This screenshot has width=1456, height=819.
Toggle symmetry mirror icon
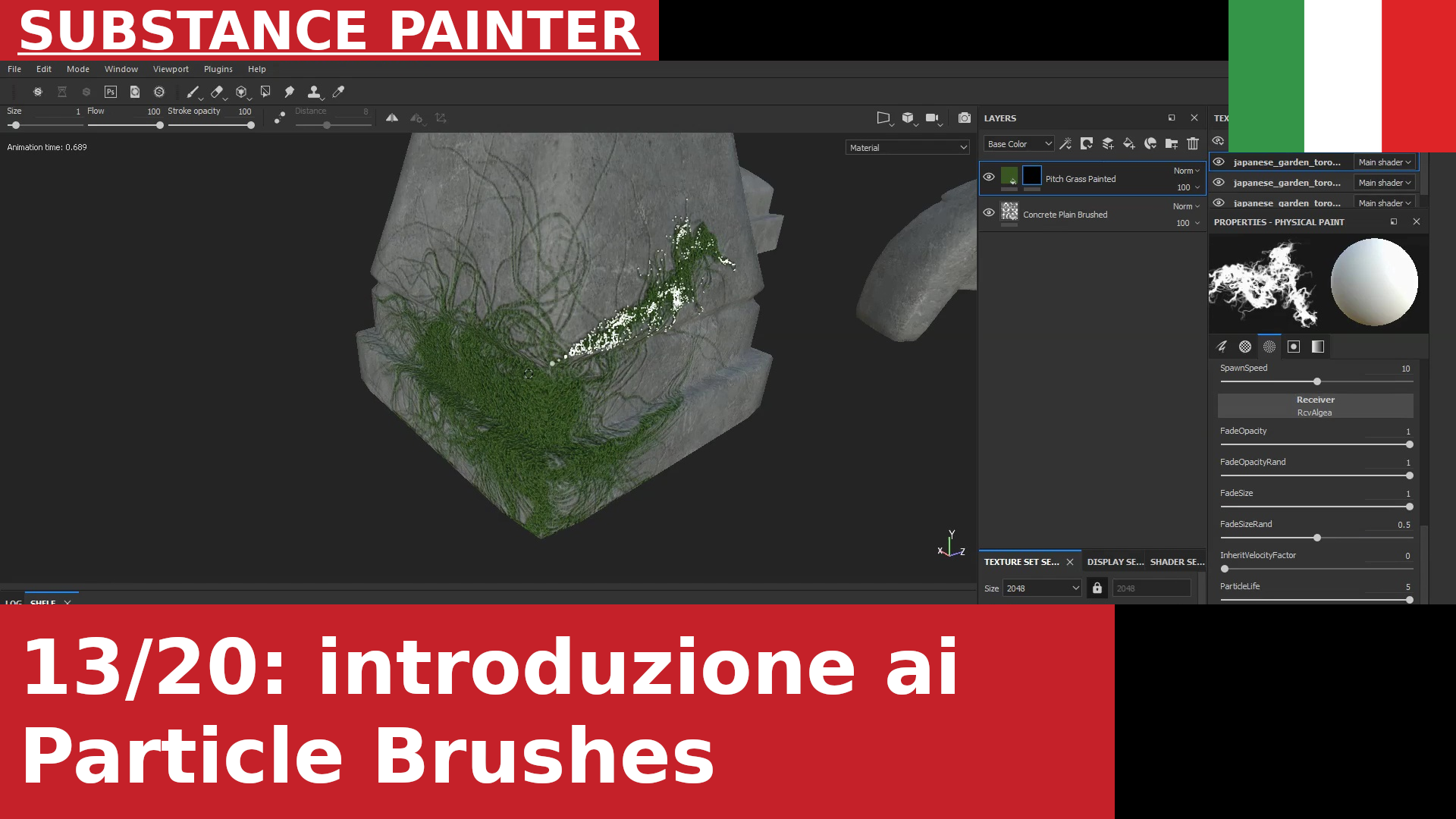(392, 118)
